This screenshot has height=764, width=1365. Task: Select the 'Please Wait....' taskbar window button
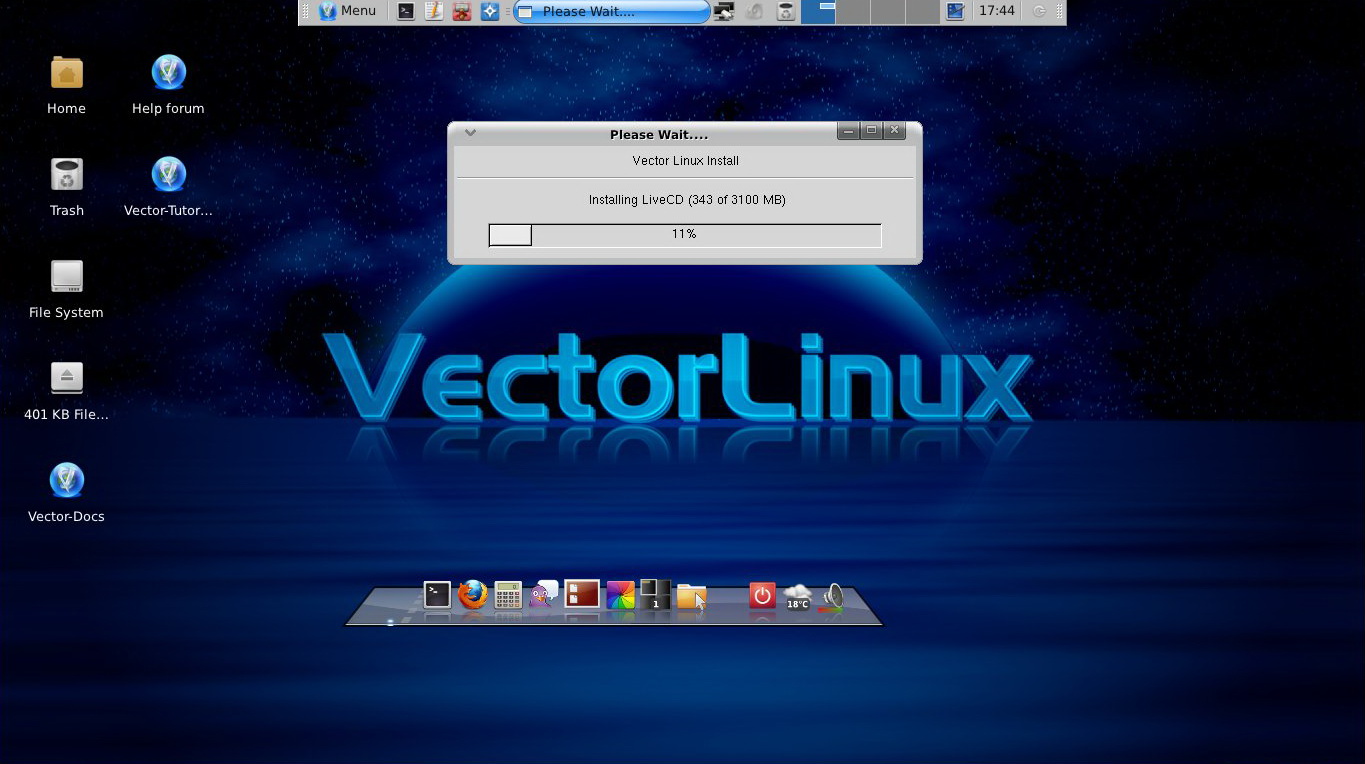[x=610, y=12]
